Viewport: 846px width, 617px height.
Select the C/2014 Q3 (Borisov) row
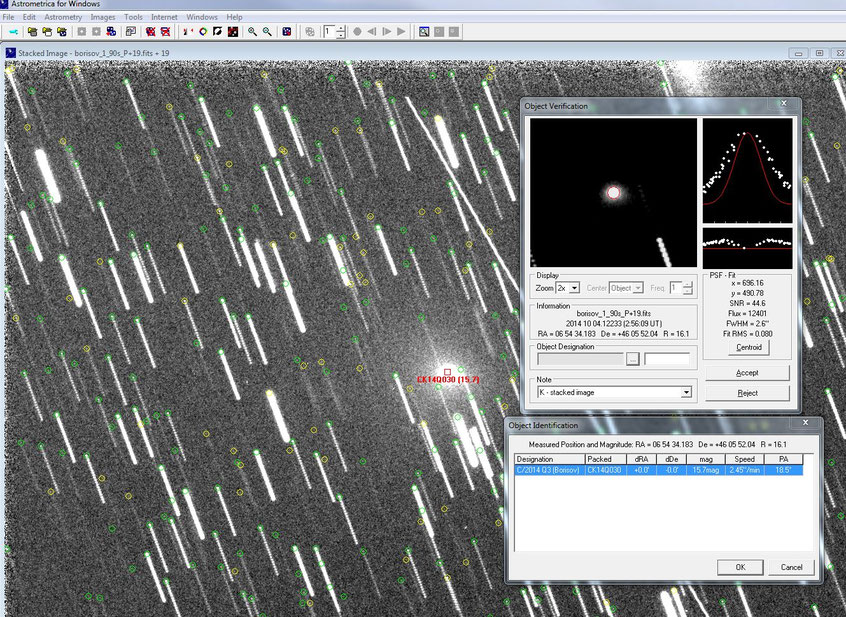tap(659, 470)
